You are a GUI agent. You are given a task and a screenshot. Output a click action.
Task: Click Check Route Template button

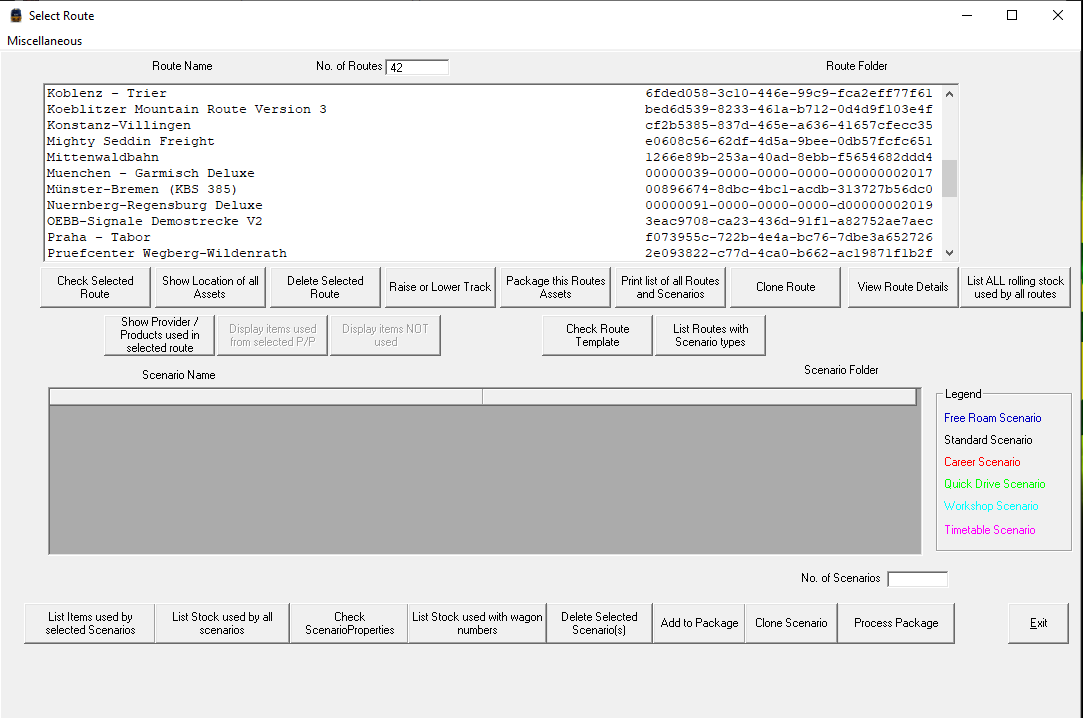coord(597,335)
